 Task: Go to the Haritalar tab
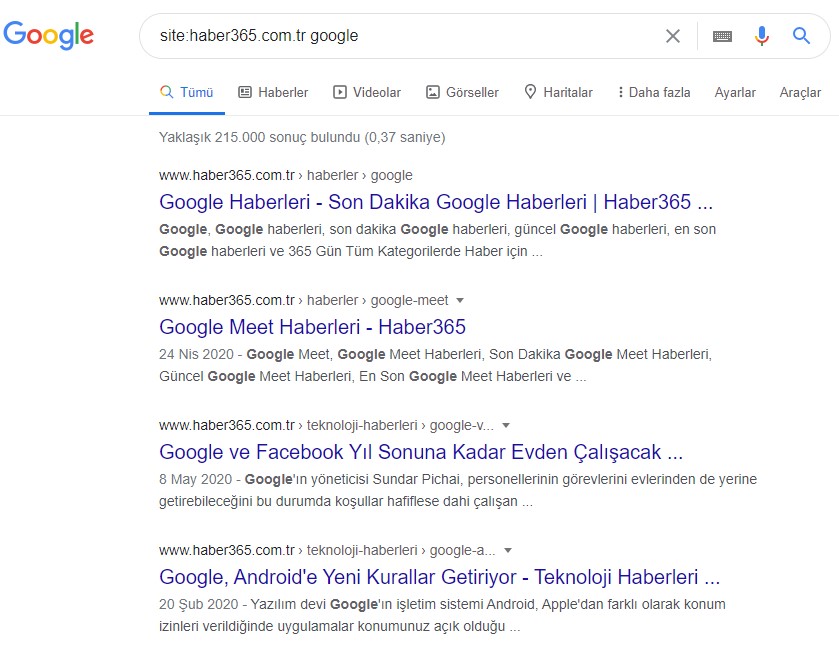(558, 92)
